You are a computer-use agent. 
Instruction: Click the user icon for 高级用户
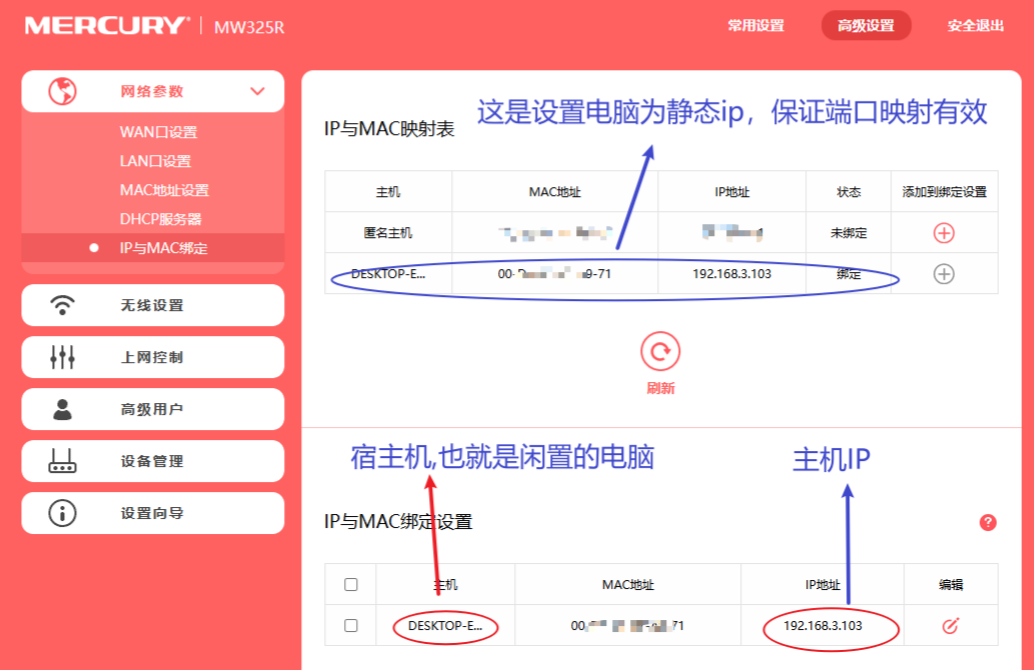point(63,409)
